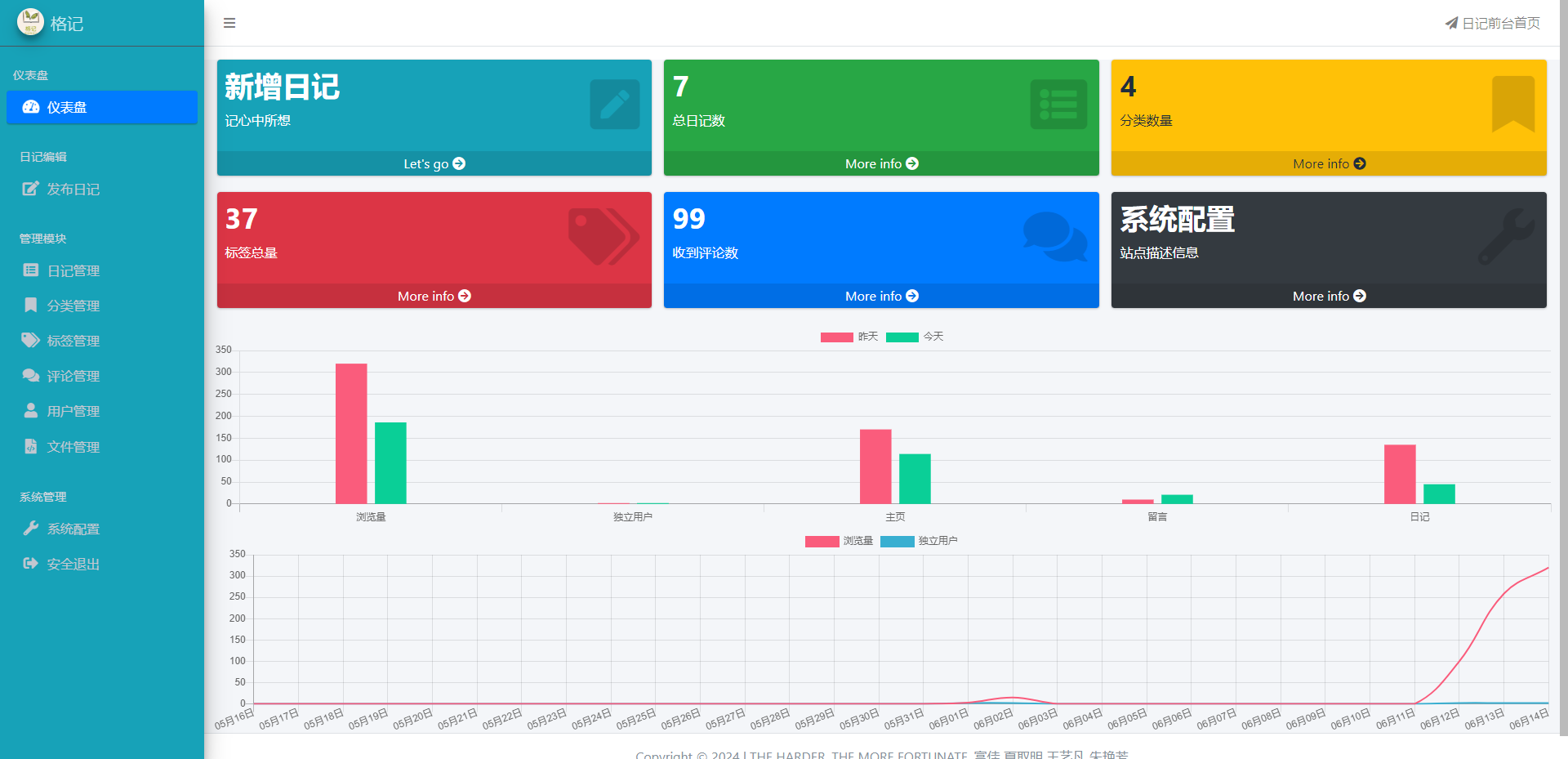1568x759 pixels.
Task: Click the pencil edit icon on 新增日记 card
Action: pos(614,104)
